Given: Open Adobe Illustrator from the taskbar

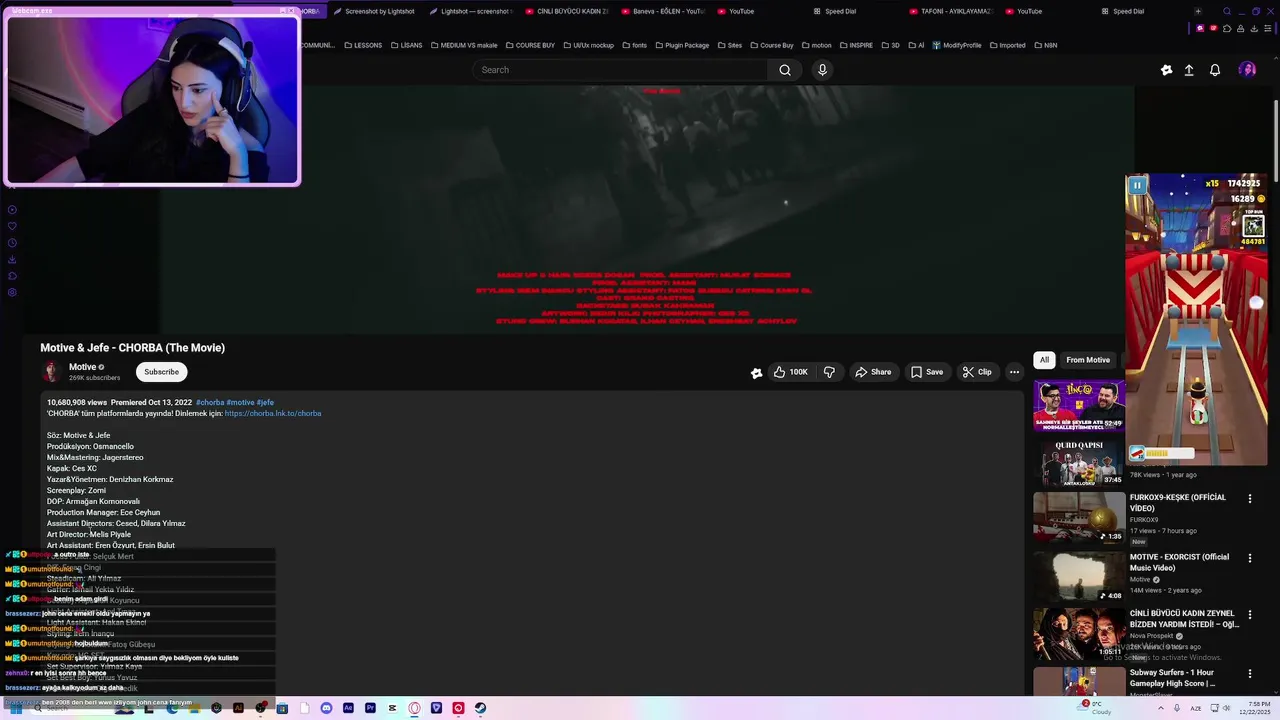Looking at the screenshot, I should pyautogui.click(x=238, y=708).
